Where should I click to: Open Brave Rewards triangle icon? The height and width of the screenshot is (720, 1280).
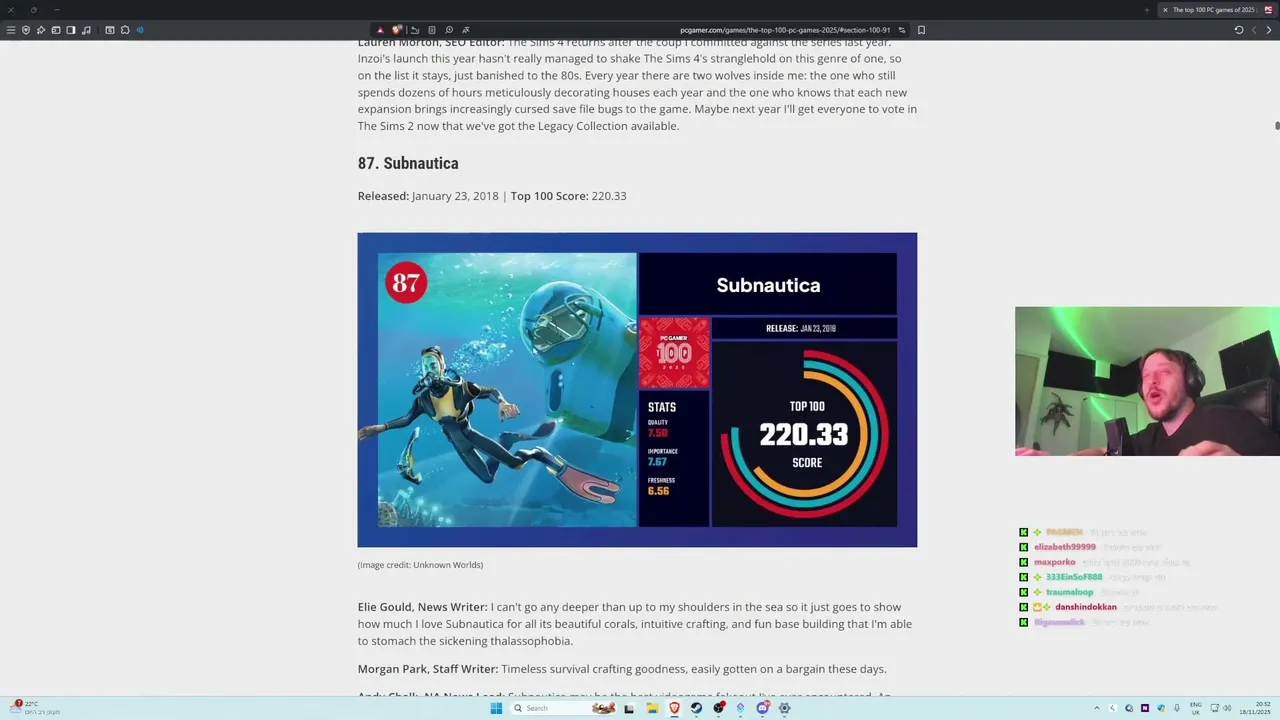point(380,30)
